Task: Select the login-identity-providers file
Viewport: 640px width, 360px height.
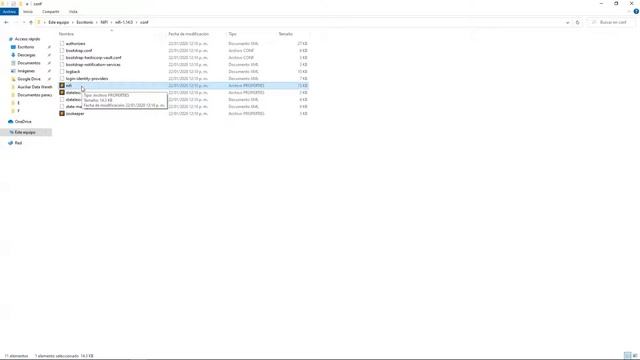Action: click(x=87, y=78)
